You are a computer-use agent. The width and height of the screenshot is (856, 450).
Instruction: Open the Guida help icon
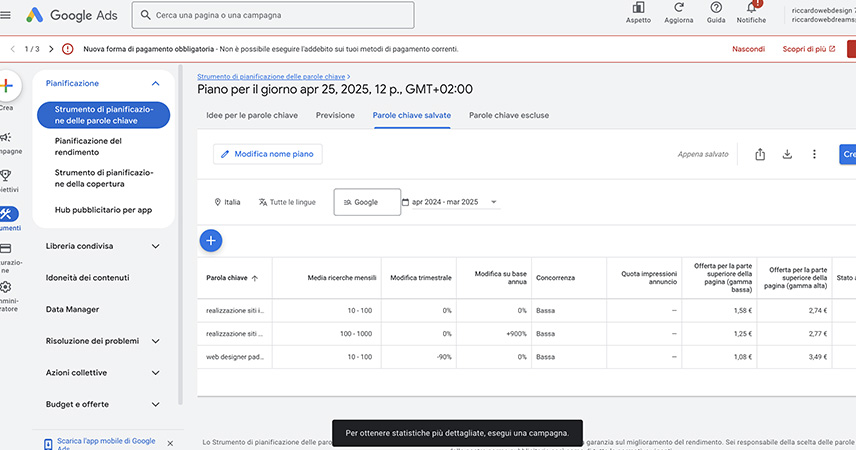pyautogui.click(x=716, y=8)
